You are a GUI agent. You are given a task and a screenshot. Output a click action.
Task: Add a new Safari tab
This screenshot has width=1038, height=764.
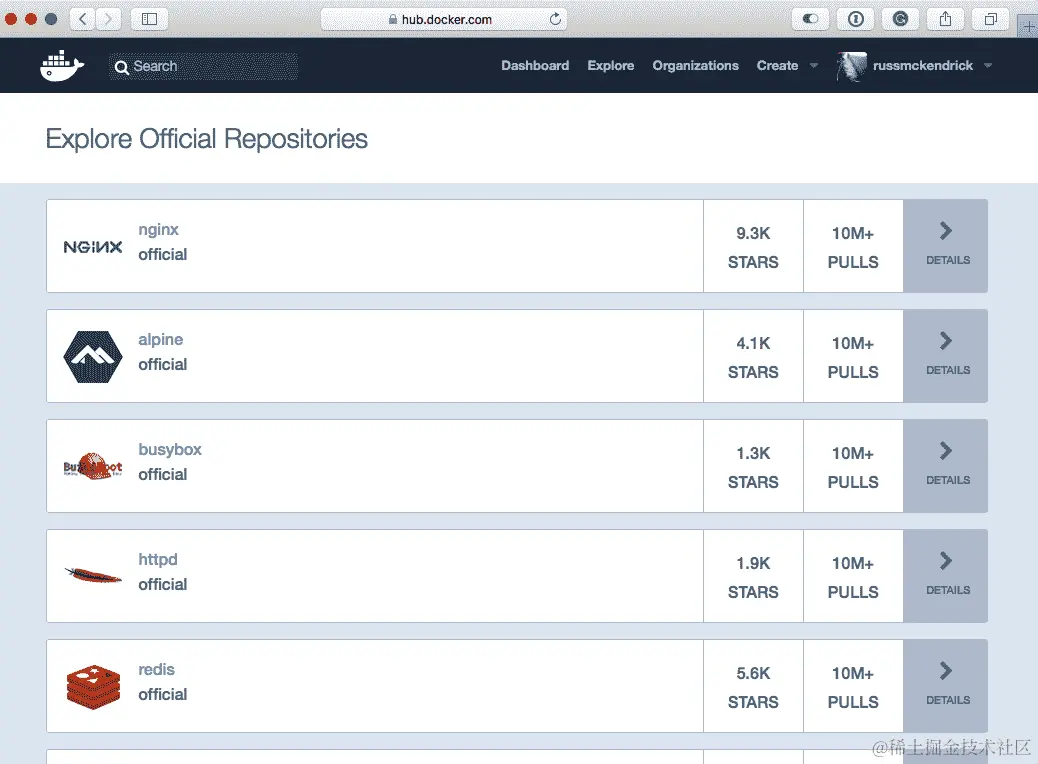[x=1028, y=27]
